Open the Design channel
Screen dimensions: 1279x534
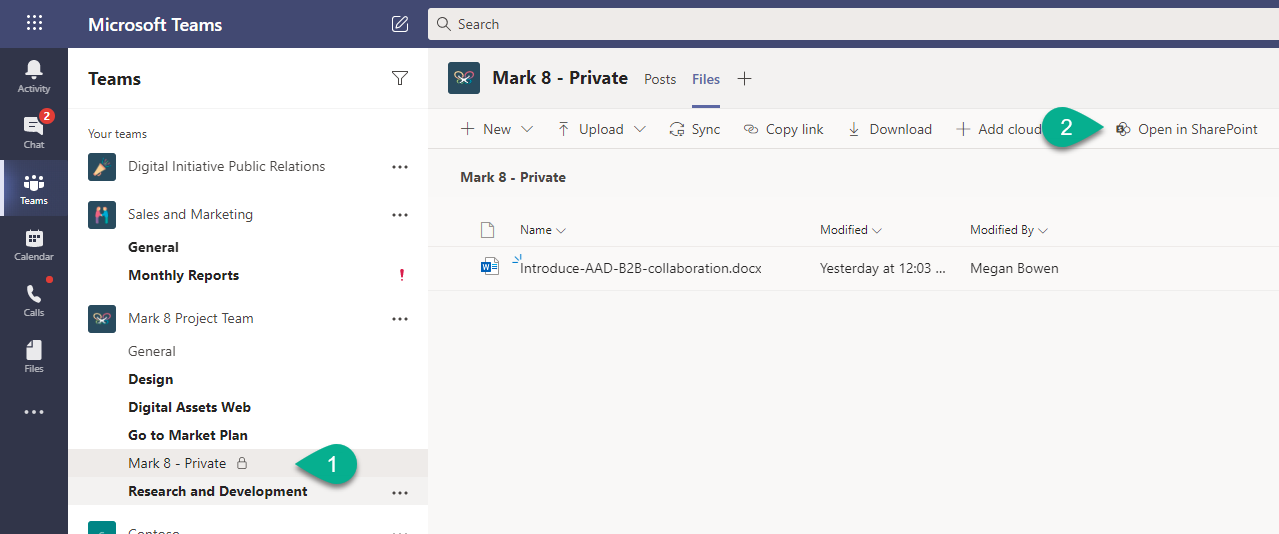[x=150, y=379]
